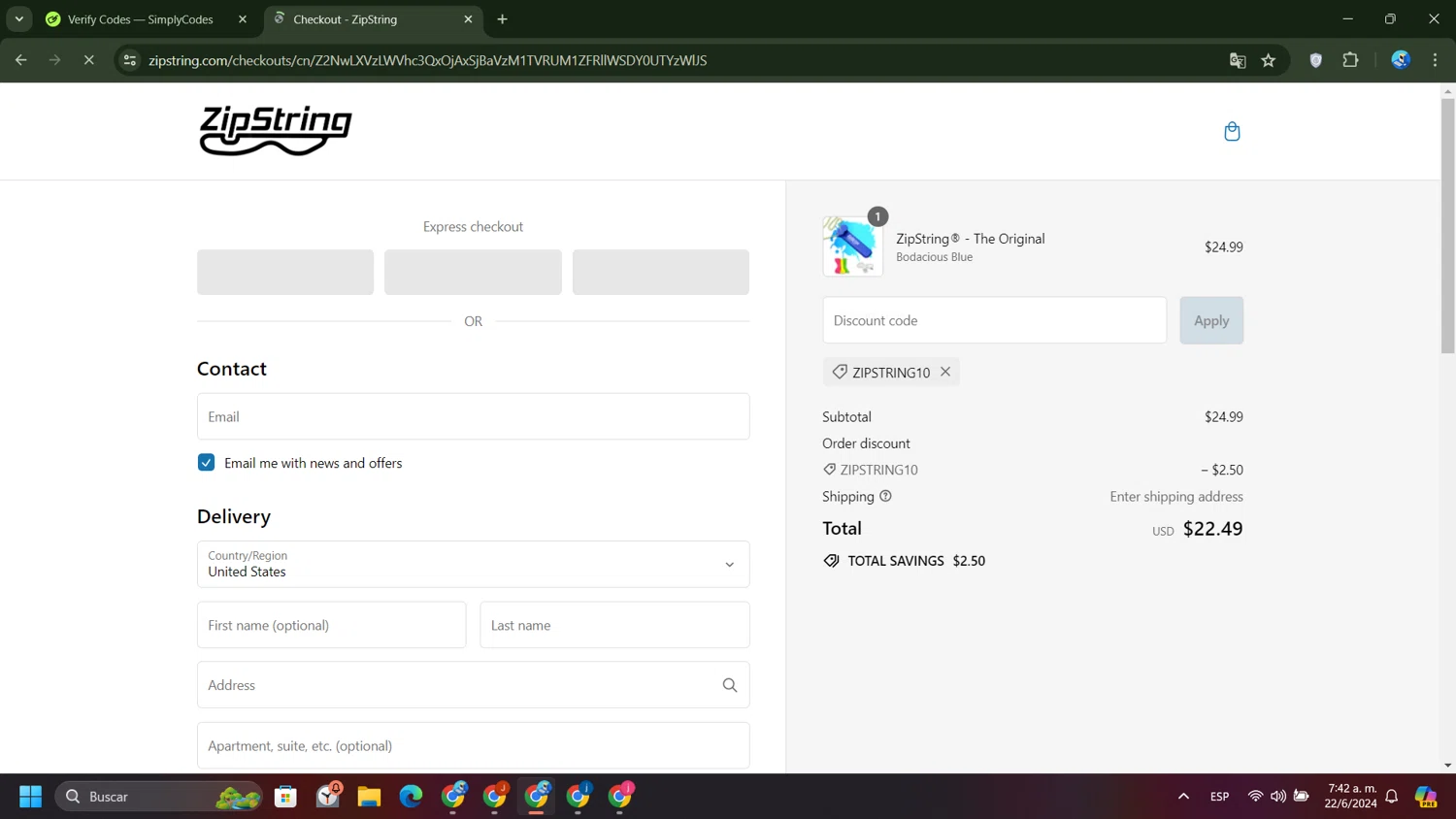Remove the ZIPSTRING10 discount code
Screen dimensions: 1456x819
[945, 372]
